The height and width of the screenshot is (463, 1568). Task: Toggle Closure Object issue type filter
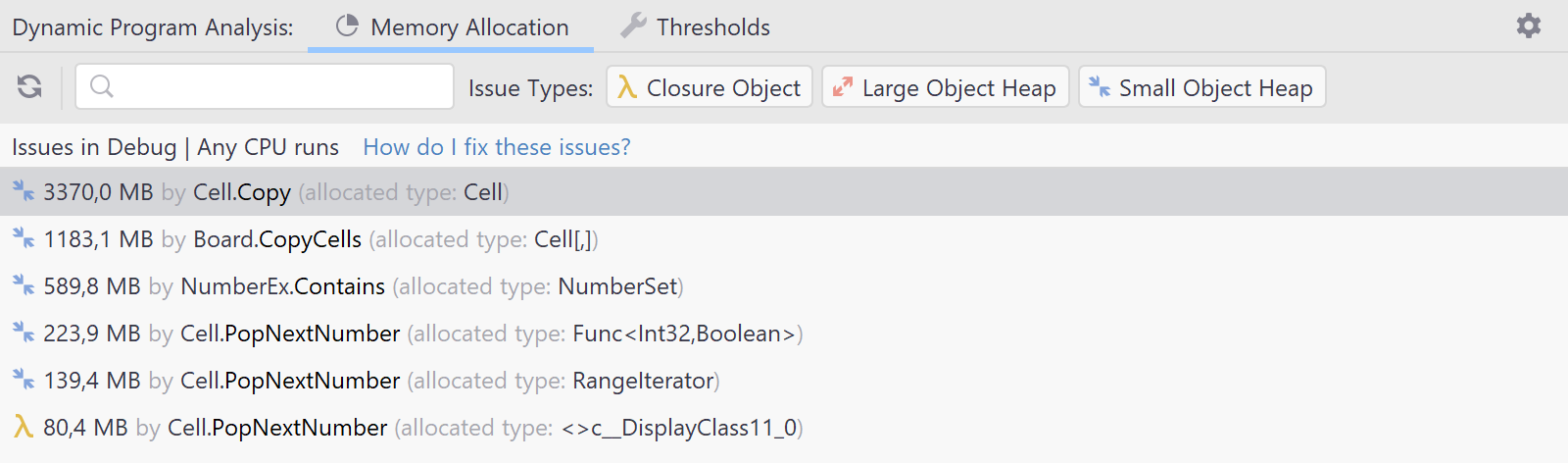pyautogui.click(x=710, y=87)
